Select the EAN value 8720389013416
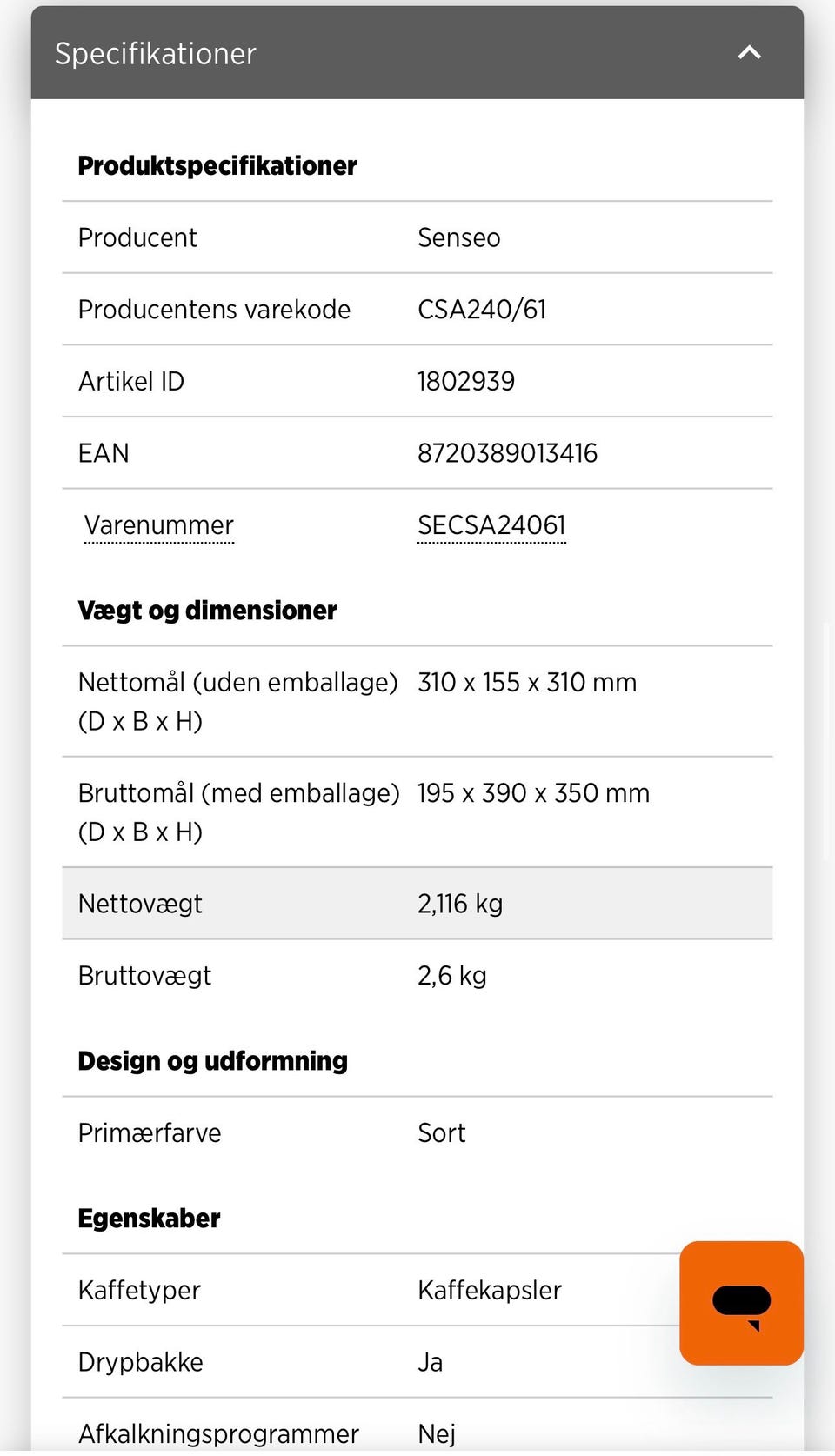 tap(507, 453)
